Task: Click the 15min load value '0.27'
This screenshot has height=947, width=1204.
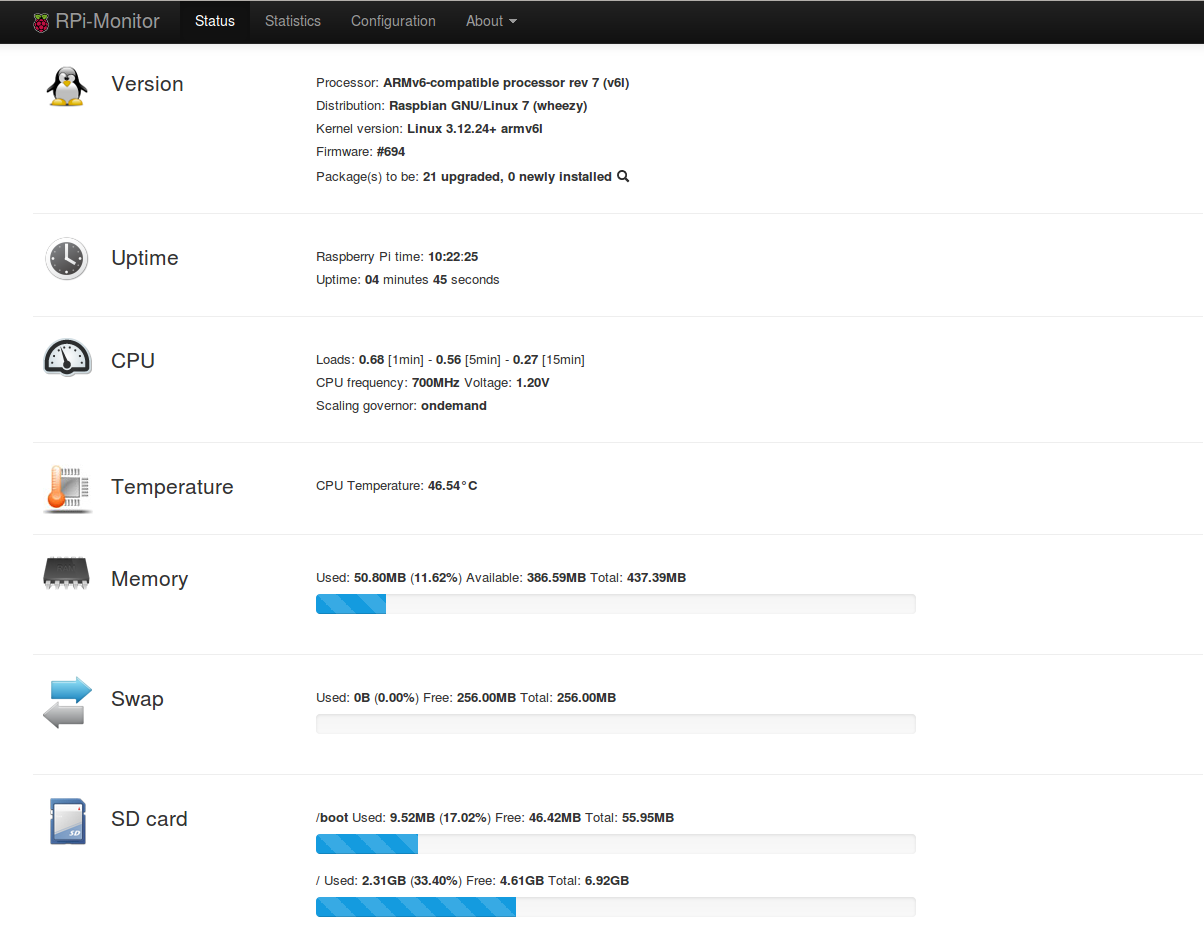Action: click(x=525, y=360)
